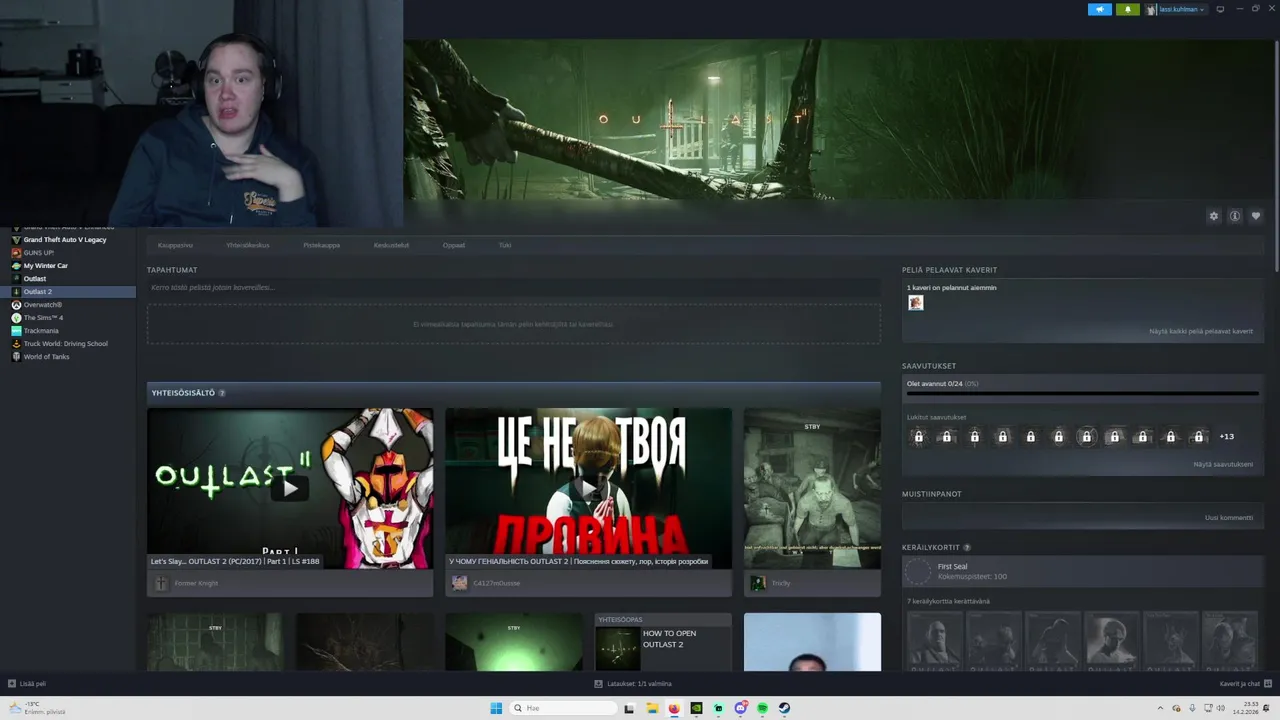
Task: Open the Kauppasivu tab
Action: pos(175,245)
